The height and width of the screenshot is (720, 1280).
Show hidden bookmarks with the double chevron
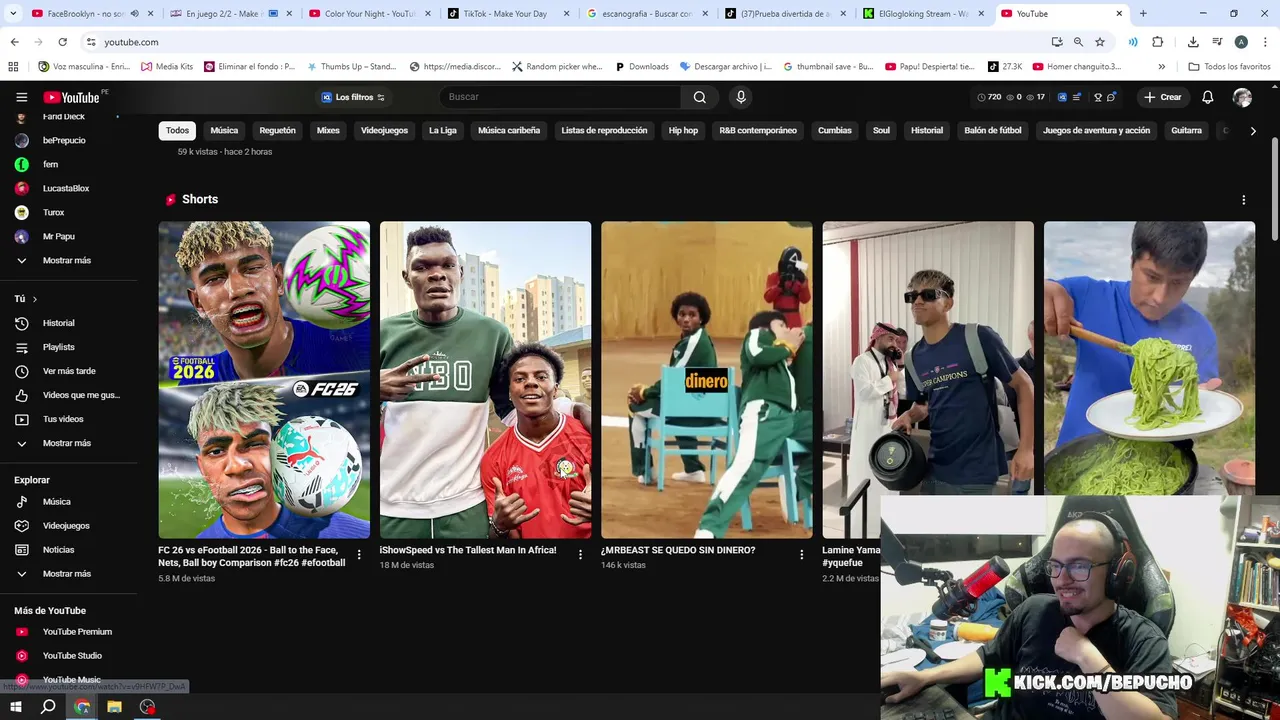pyautogui.click(x=1161, y=67)
